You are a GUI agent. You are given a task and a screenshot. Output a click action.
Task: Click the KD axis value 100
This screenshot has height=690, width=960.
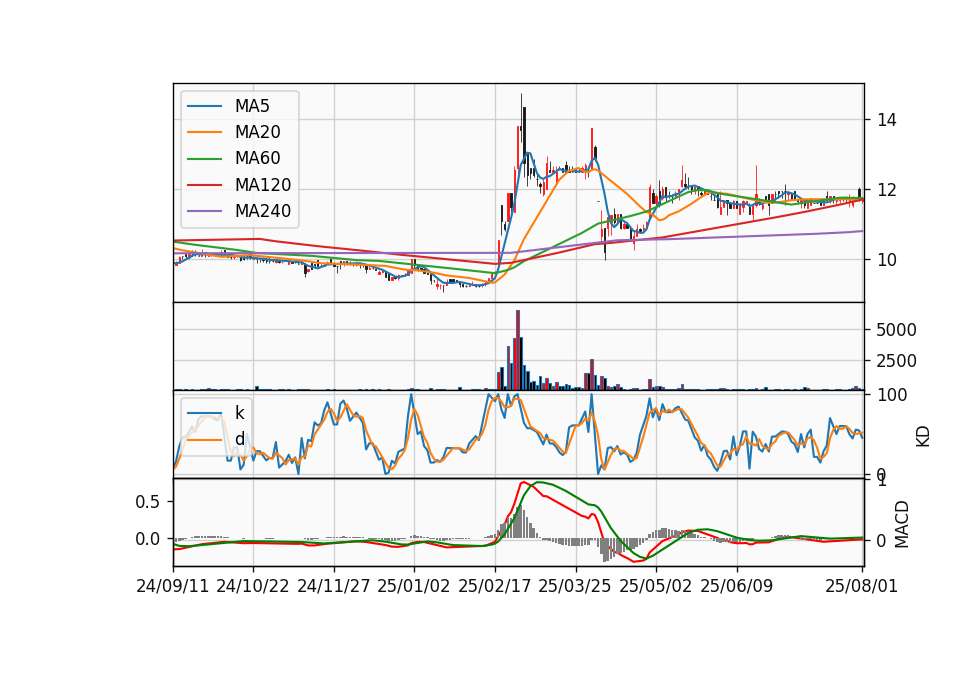click(892, 395)
